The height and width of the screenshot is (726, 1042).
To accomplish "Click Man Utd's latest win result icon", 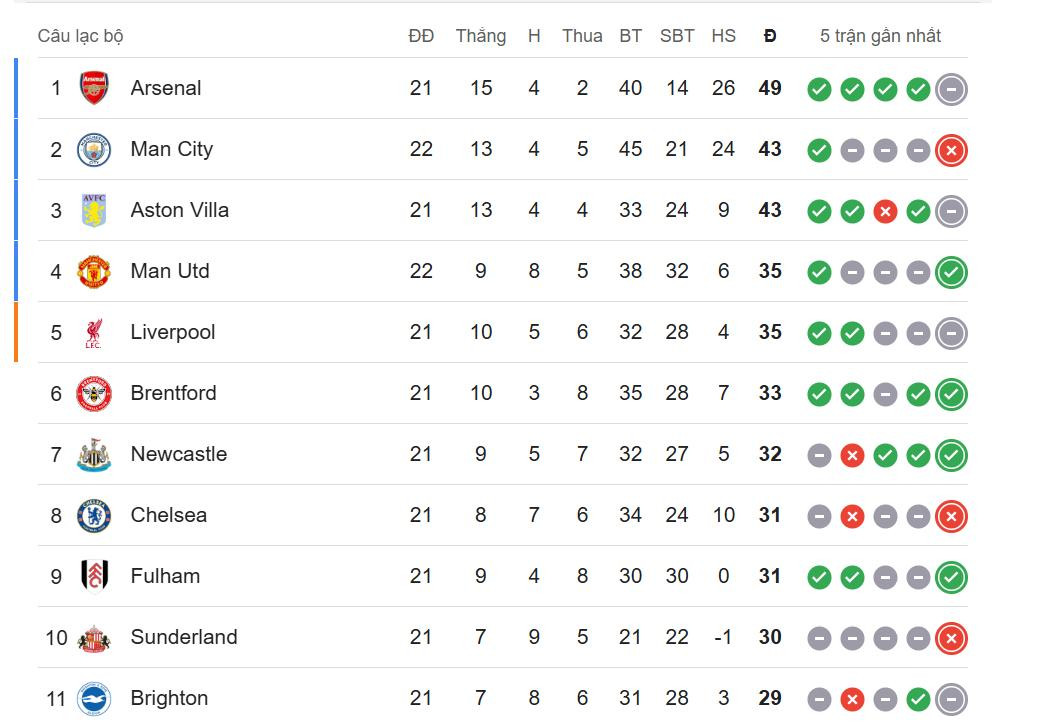I will (951, 272).
